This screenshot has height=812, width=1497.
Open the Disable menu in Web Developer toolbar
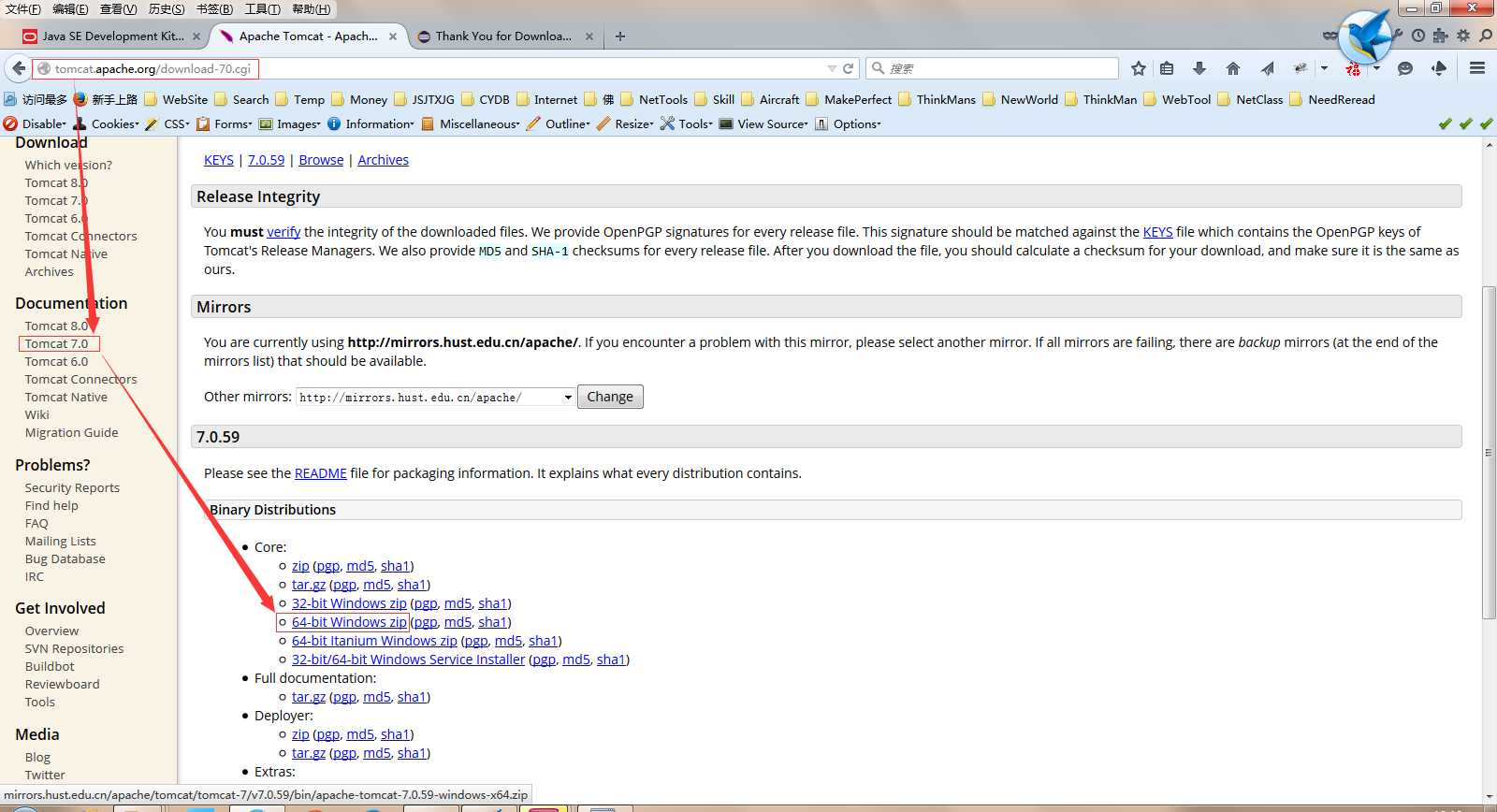pos(35,123)
